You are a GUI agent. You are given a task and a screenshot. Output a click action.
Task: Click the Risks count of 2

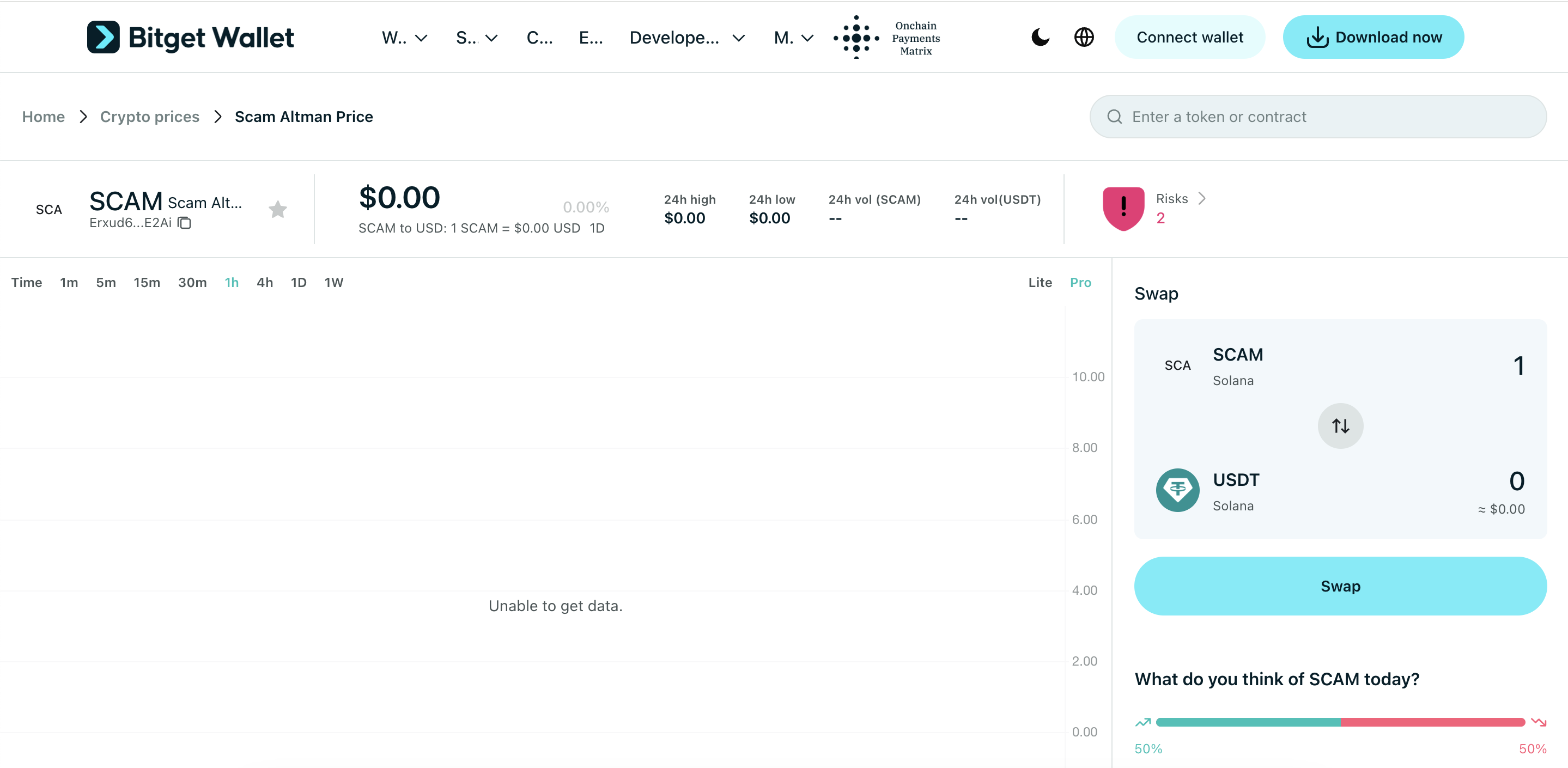click(x=1160, y=218)
